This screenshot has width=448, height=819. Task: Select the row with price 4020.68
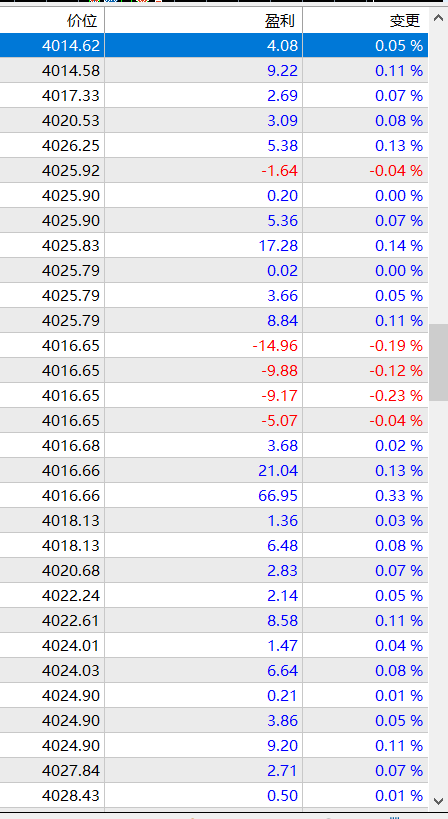[x=214, y=570]
